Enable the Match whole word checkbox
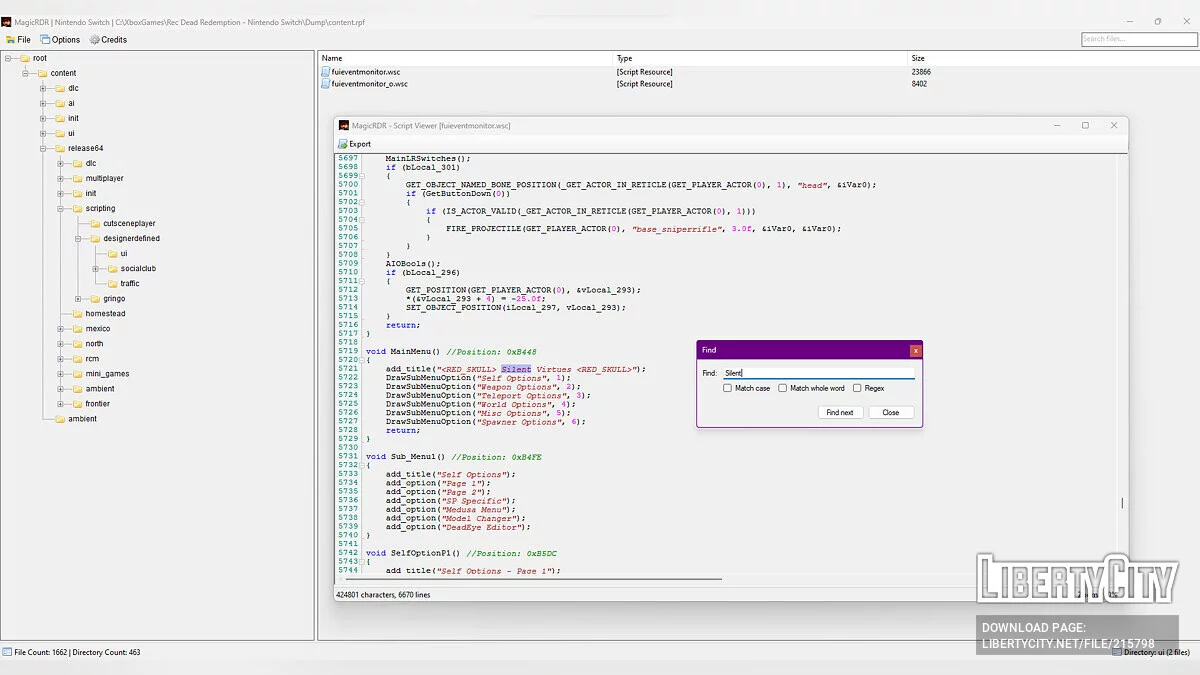 (x=783, y=388)
